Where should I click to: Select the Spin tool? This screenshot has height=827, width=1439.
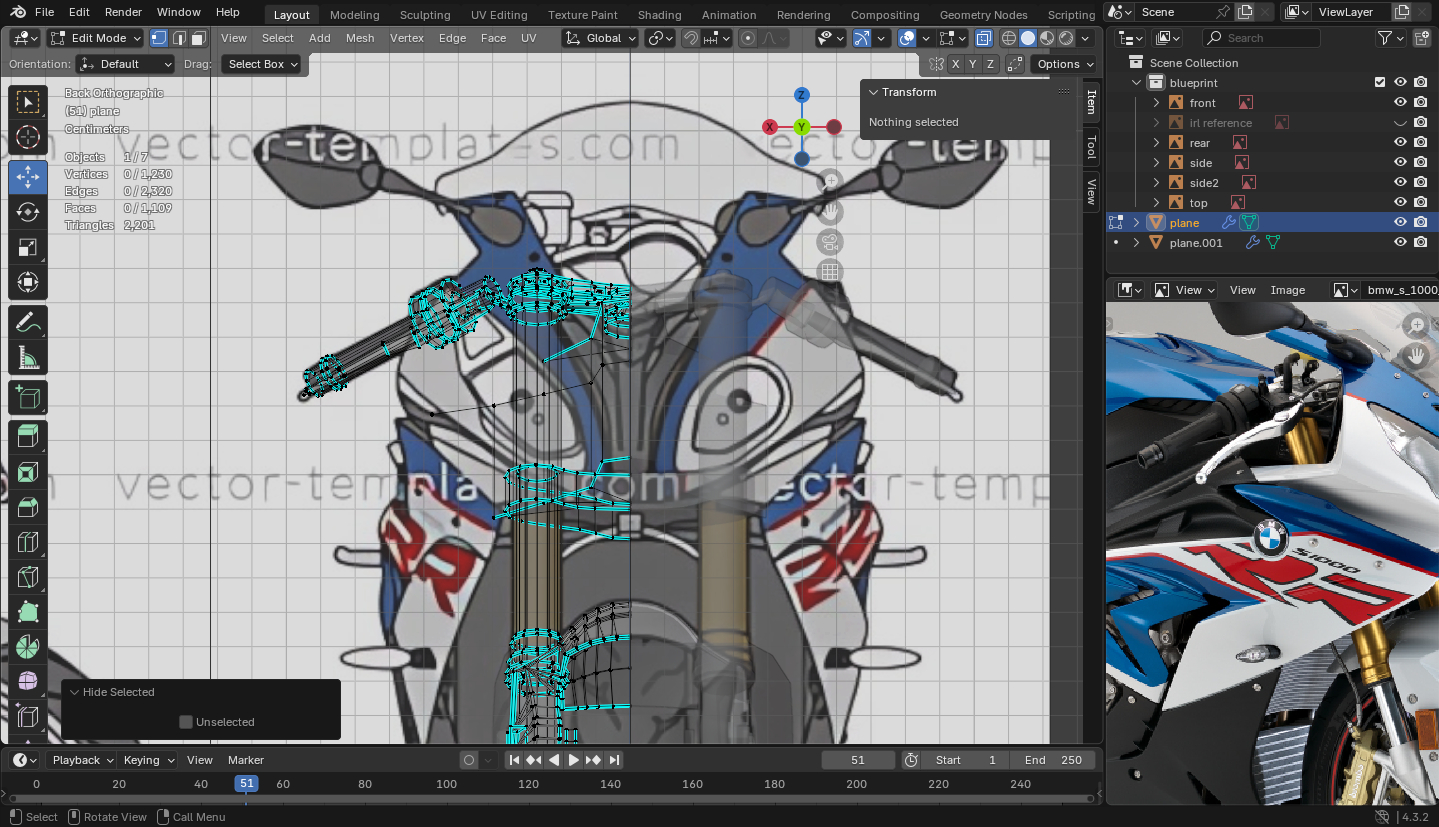tap(28, 647)
